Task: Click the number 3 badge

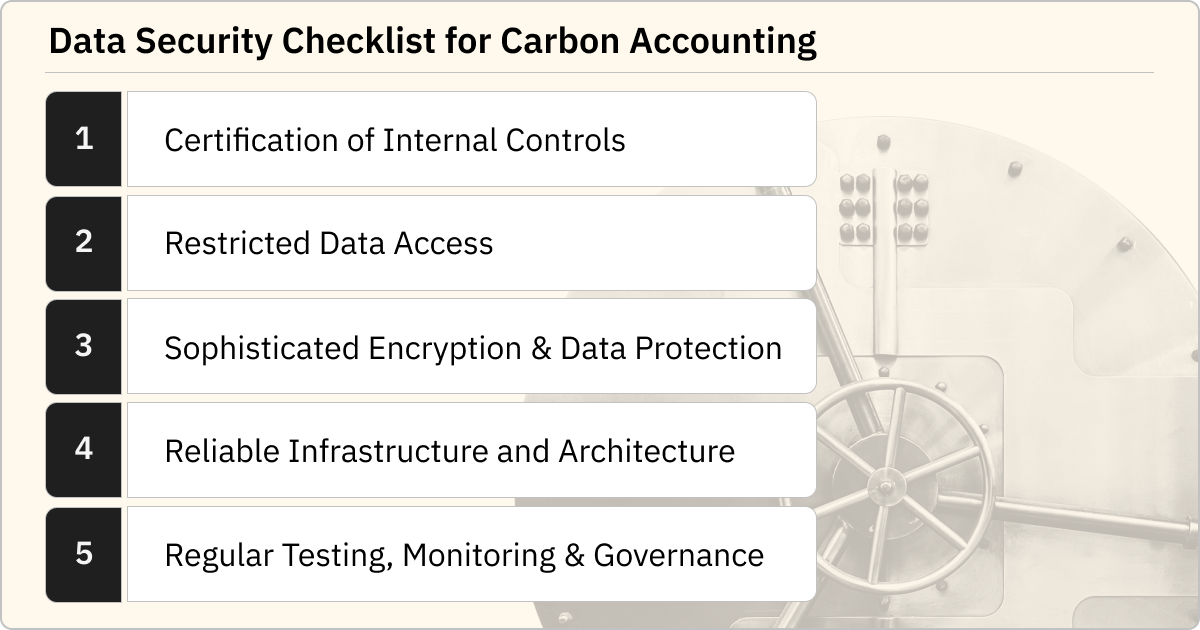Action: coord(84,346)
